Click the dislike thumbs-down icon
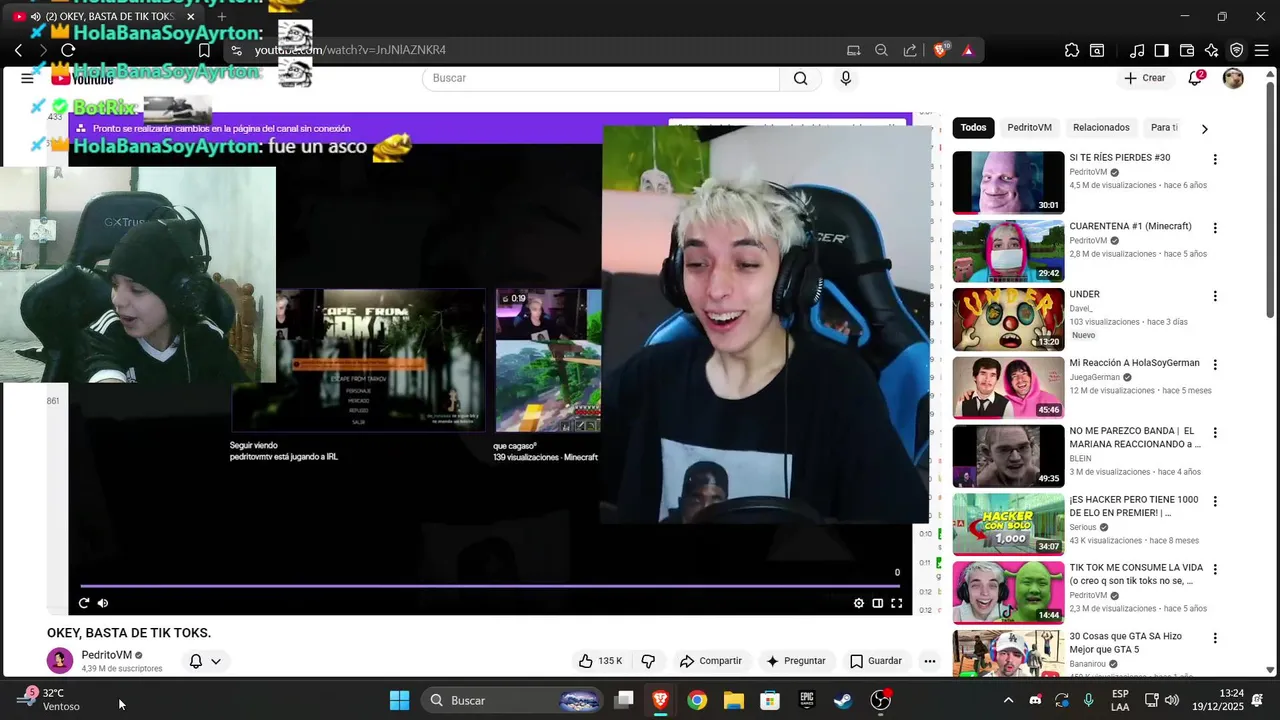The width and height of the screenshot is (1280, 720). 648,661
